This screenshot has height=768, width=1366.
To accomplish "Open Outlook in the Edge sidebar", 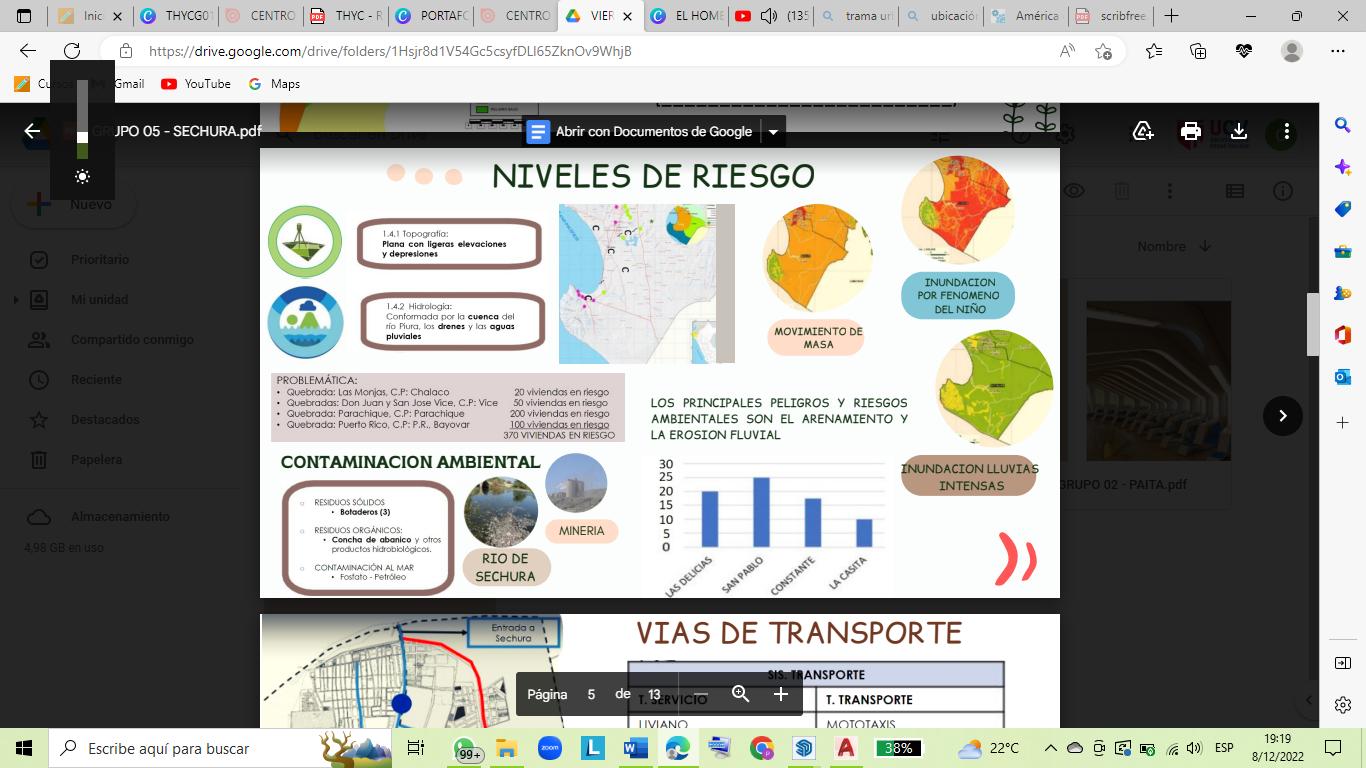I will 1343,378.
